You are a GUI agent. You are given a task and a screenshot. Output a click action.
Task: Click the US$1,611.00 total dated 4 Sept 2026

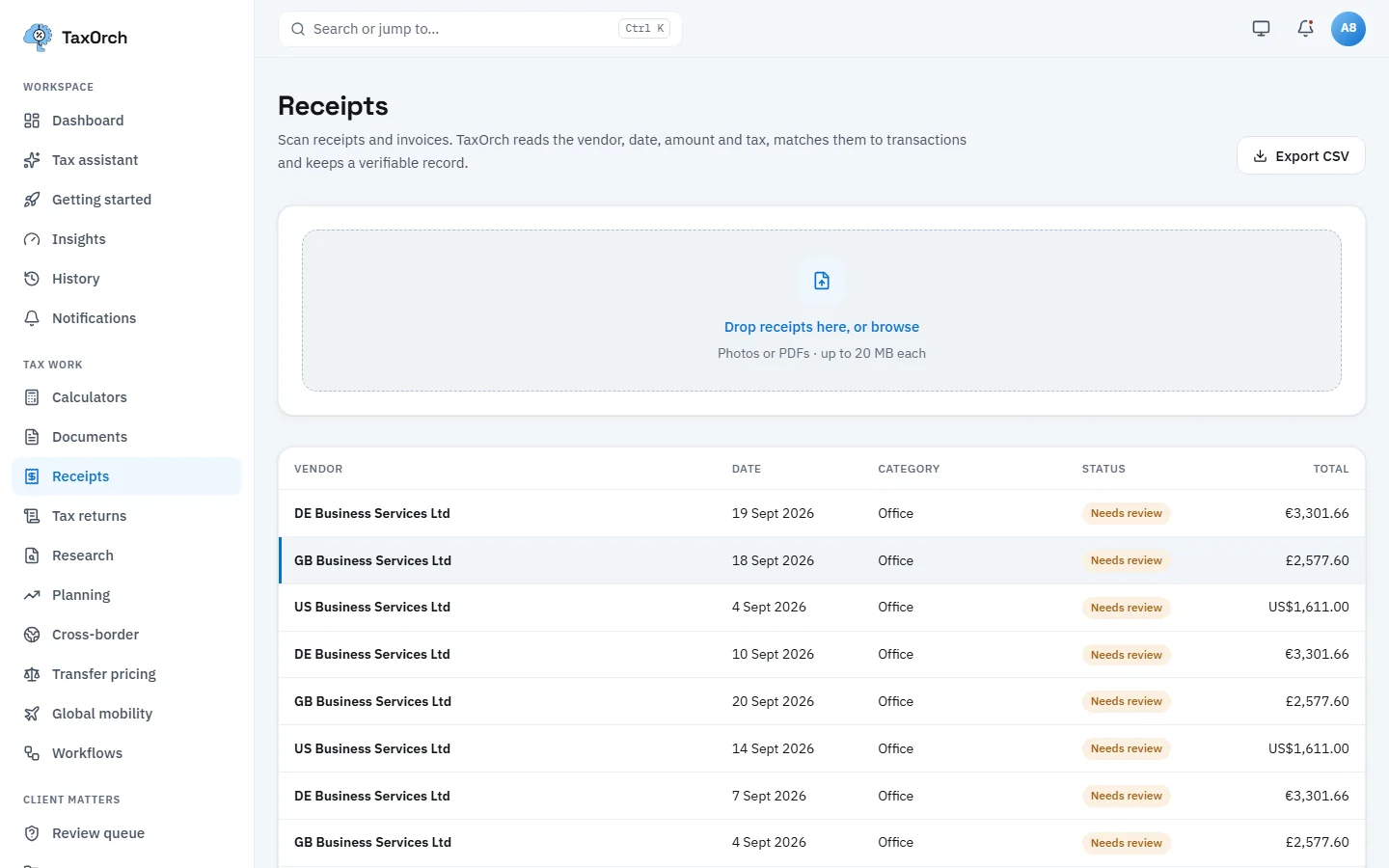click(x=1309, y=607)
